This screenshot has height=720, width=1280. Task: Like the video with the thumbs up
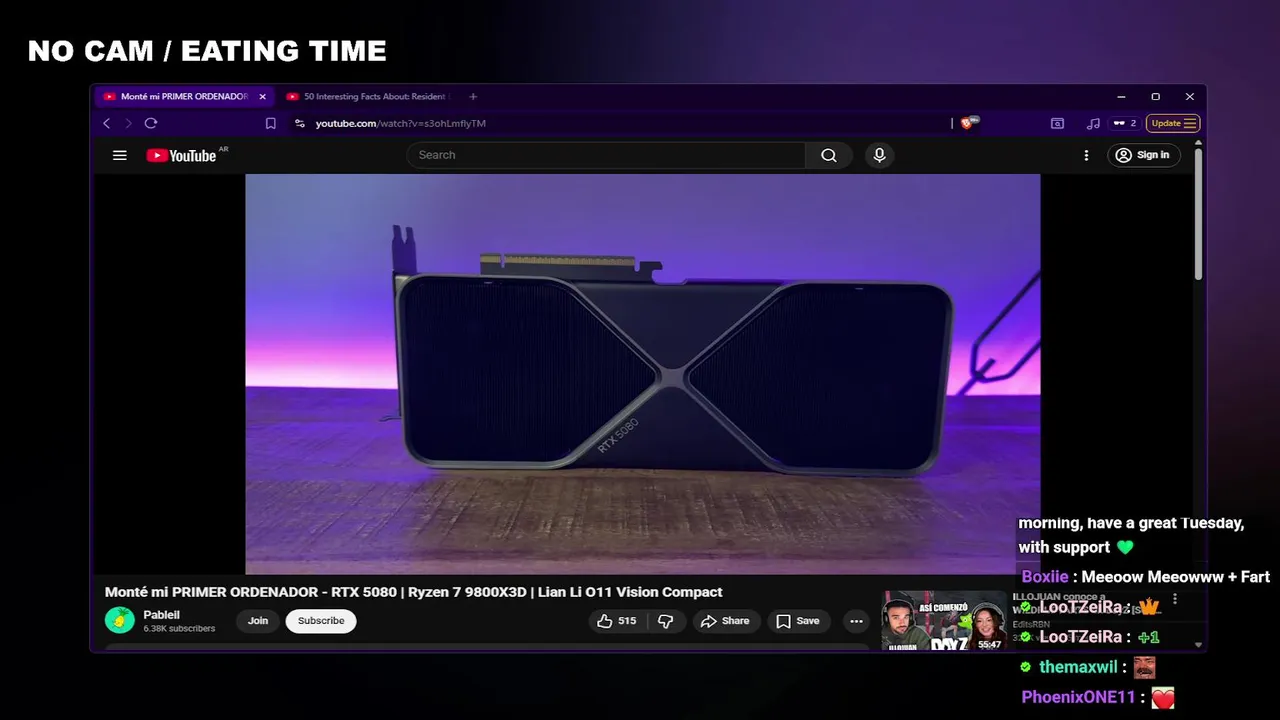coord(617,621)
